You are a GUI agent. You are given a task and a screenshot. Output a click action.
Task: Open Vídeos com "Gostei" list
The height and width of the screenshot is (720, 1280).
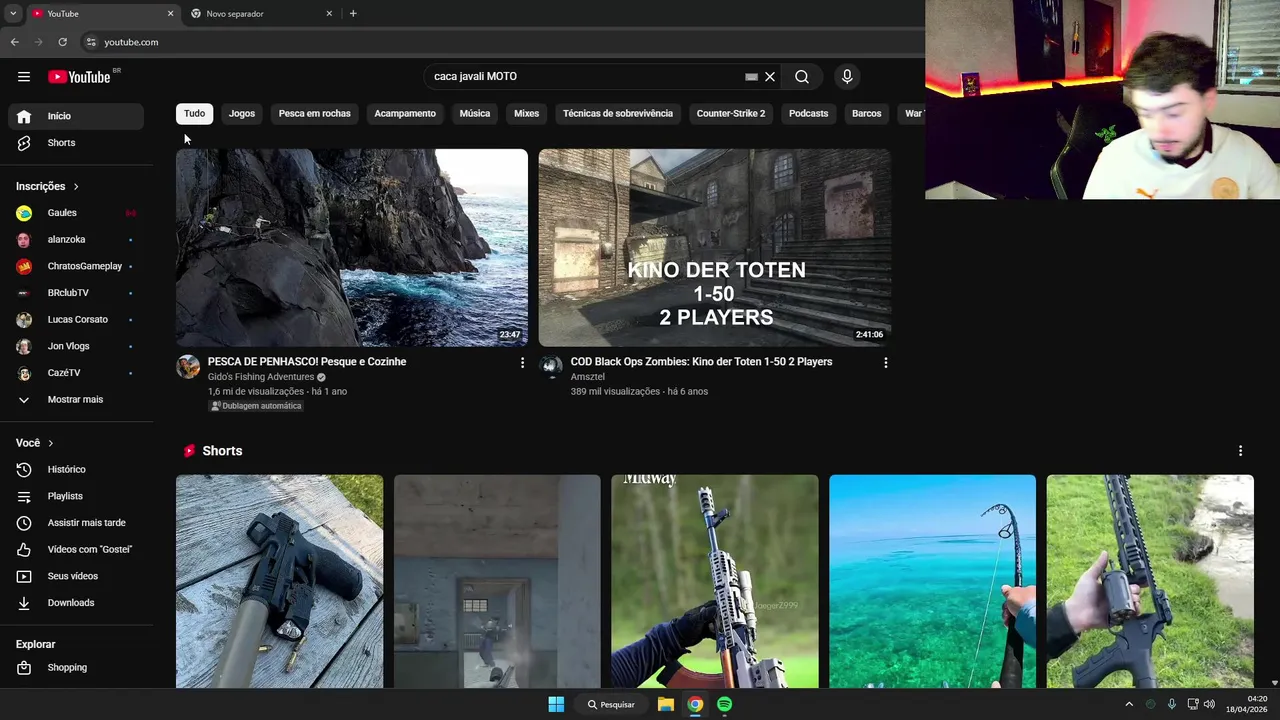pos(76,549)
